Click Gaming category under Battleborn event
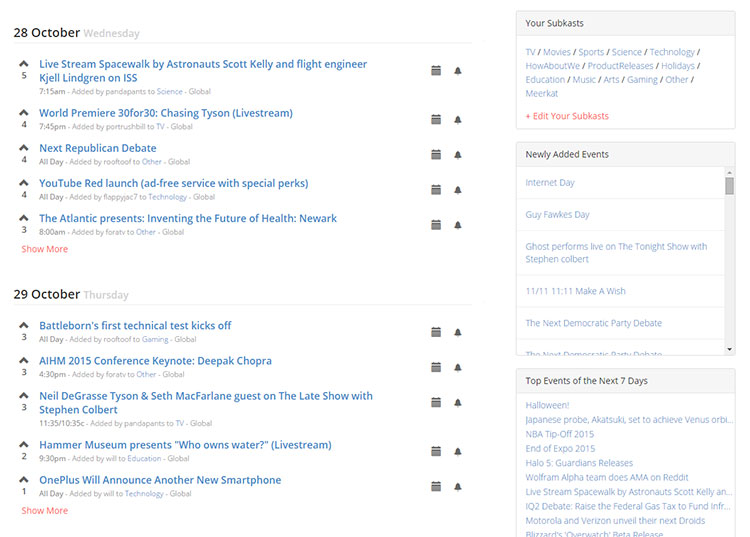The width and height of the screenshot is (750, 537). (155, 340)
